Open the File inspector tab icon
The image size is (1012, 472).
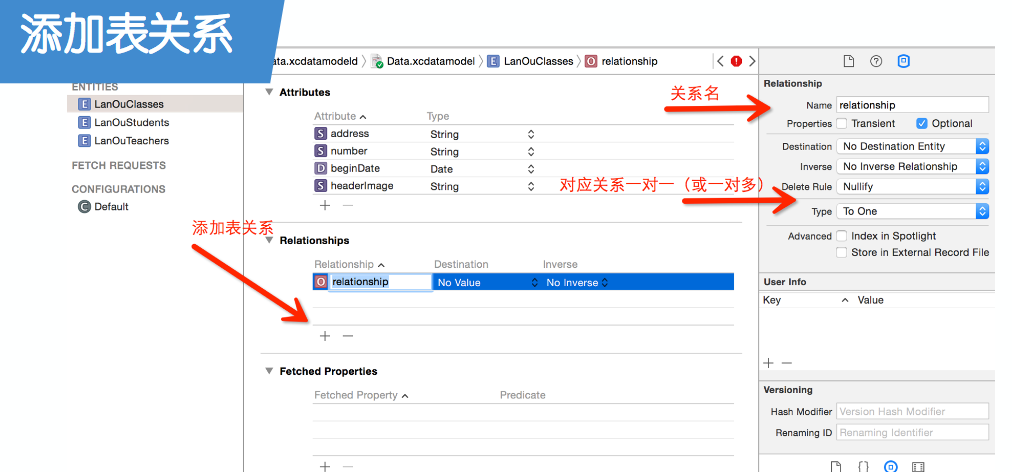(x=849, y=62)
